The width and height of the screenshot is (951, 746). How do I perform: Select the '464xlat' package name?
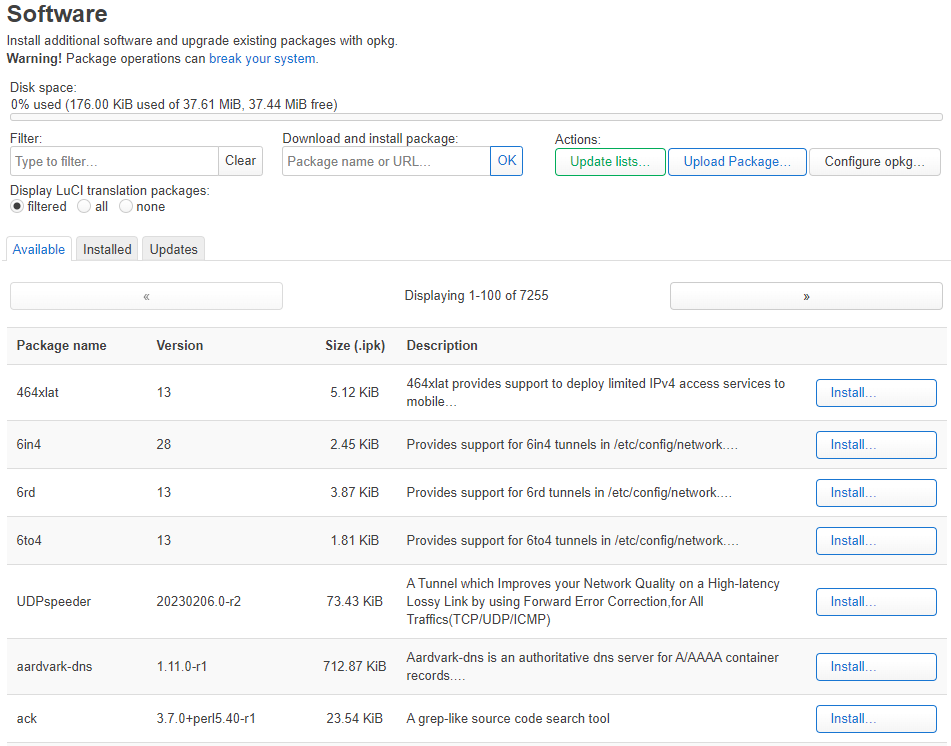click(x=38, y=392)
